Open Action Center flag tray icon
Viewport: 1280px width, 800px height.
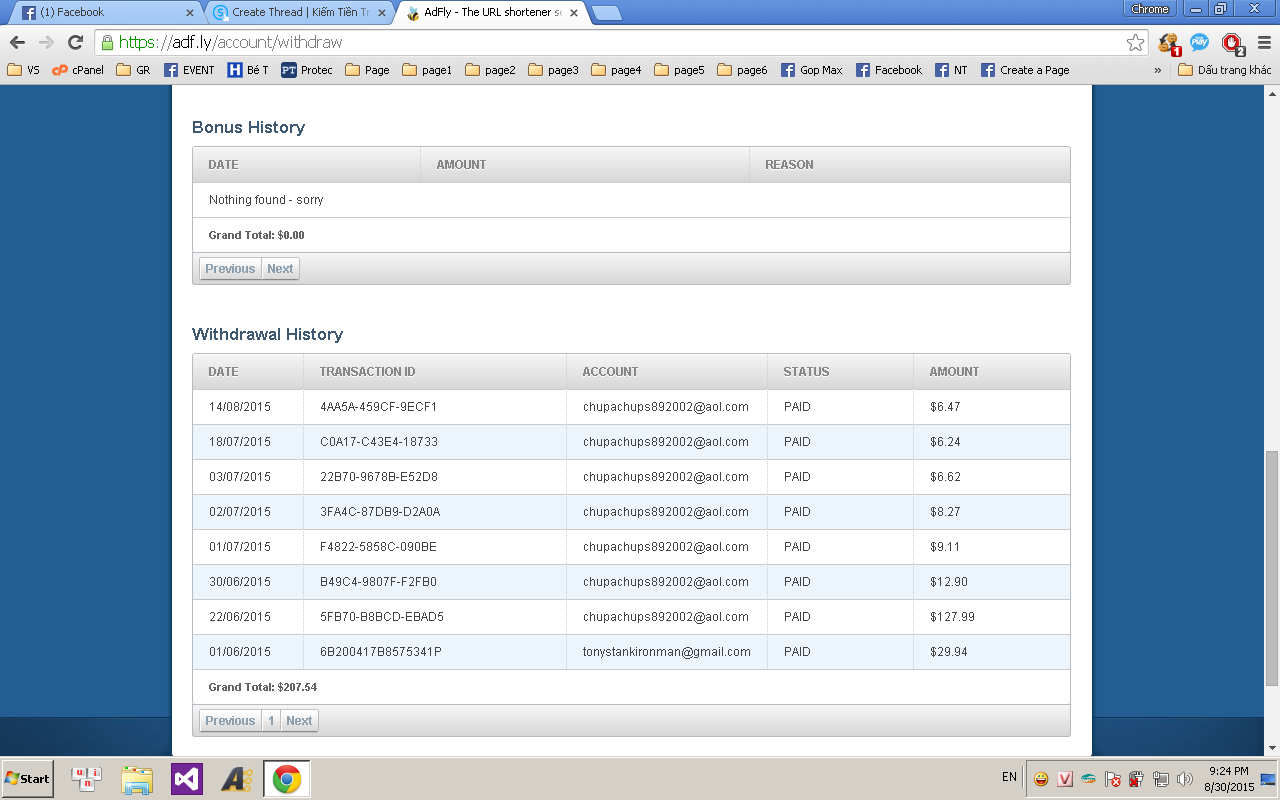point(1113,779)
